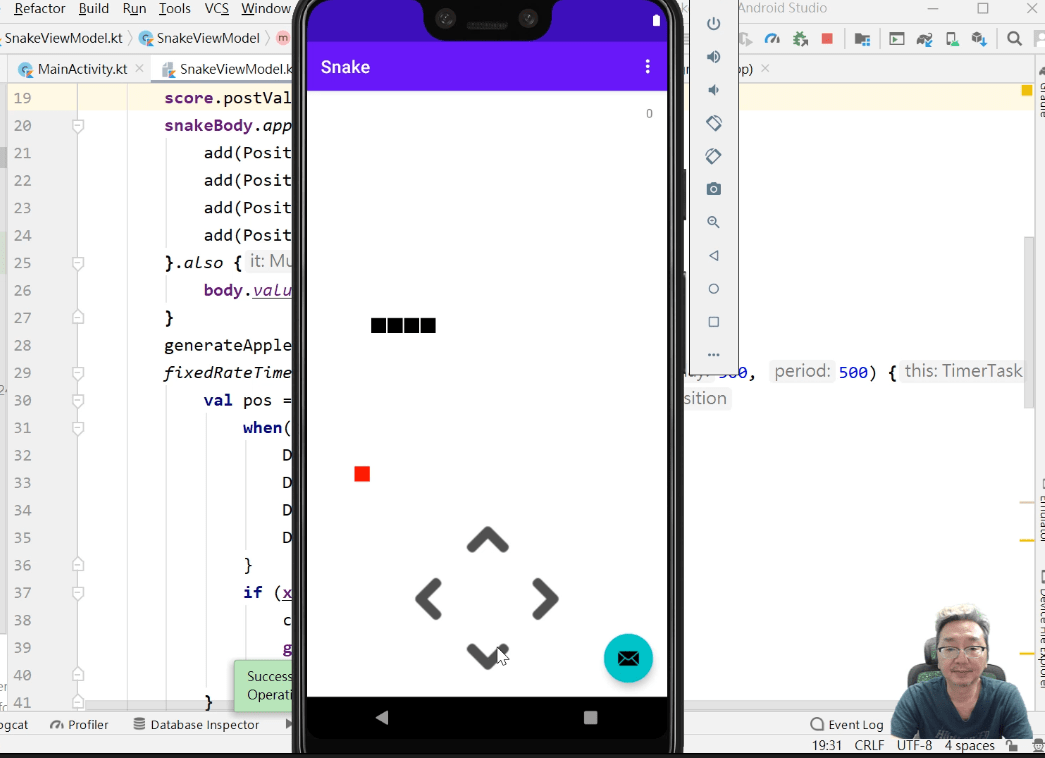Collapse the code fold at line 20
The height and width of the screenshot is (758, 1045).
coord(78,125)
